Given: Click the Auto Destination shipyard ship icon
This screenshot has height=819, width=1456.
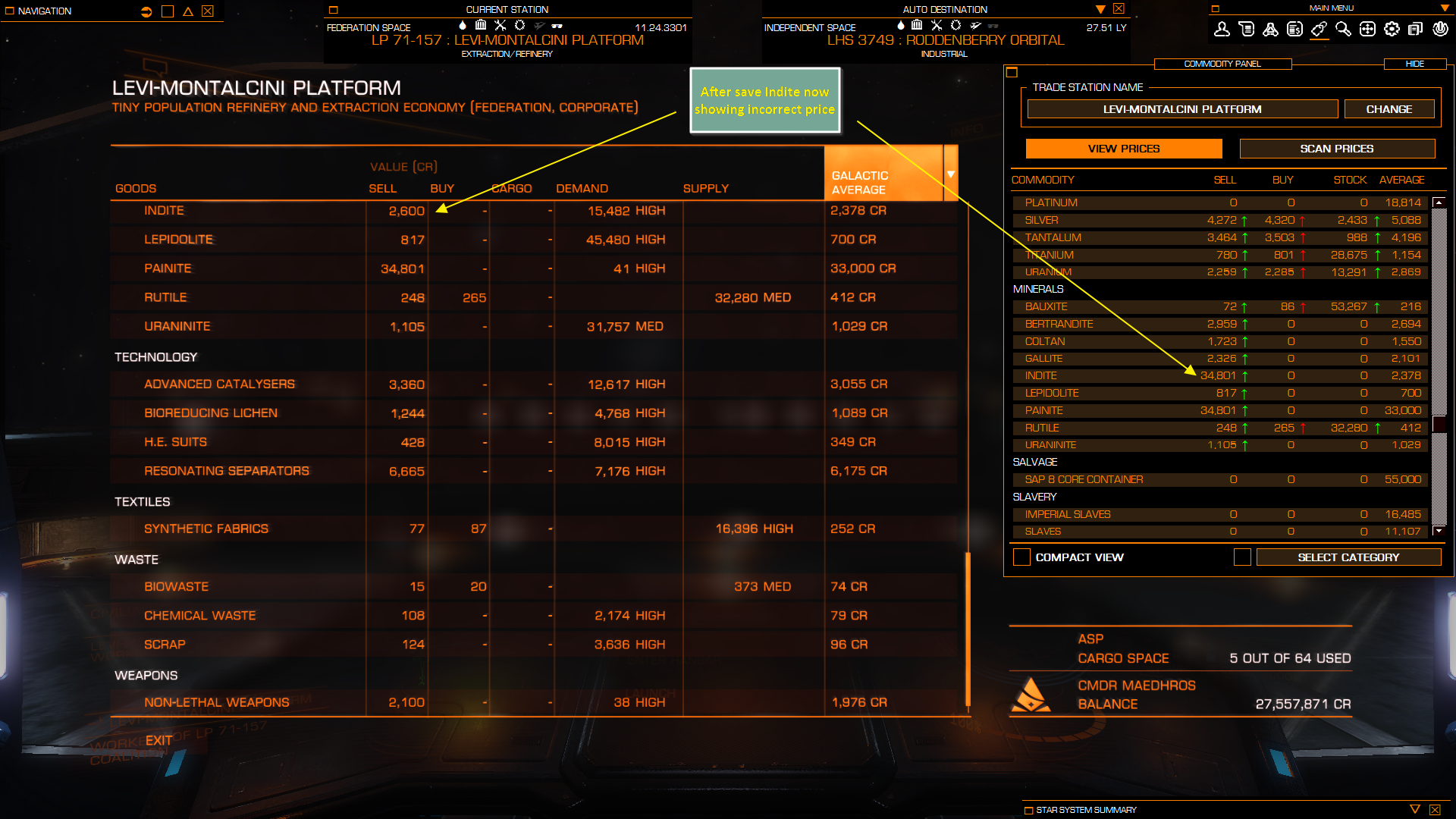Looking at the screenshot, I should point(975,25).
